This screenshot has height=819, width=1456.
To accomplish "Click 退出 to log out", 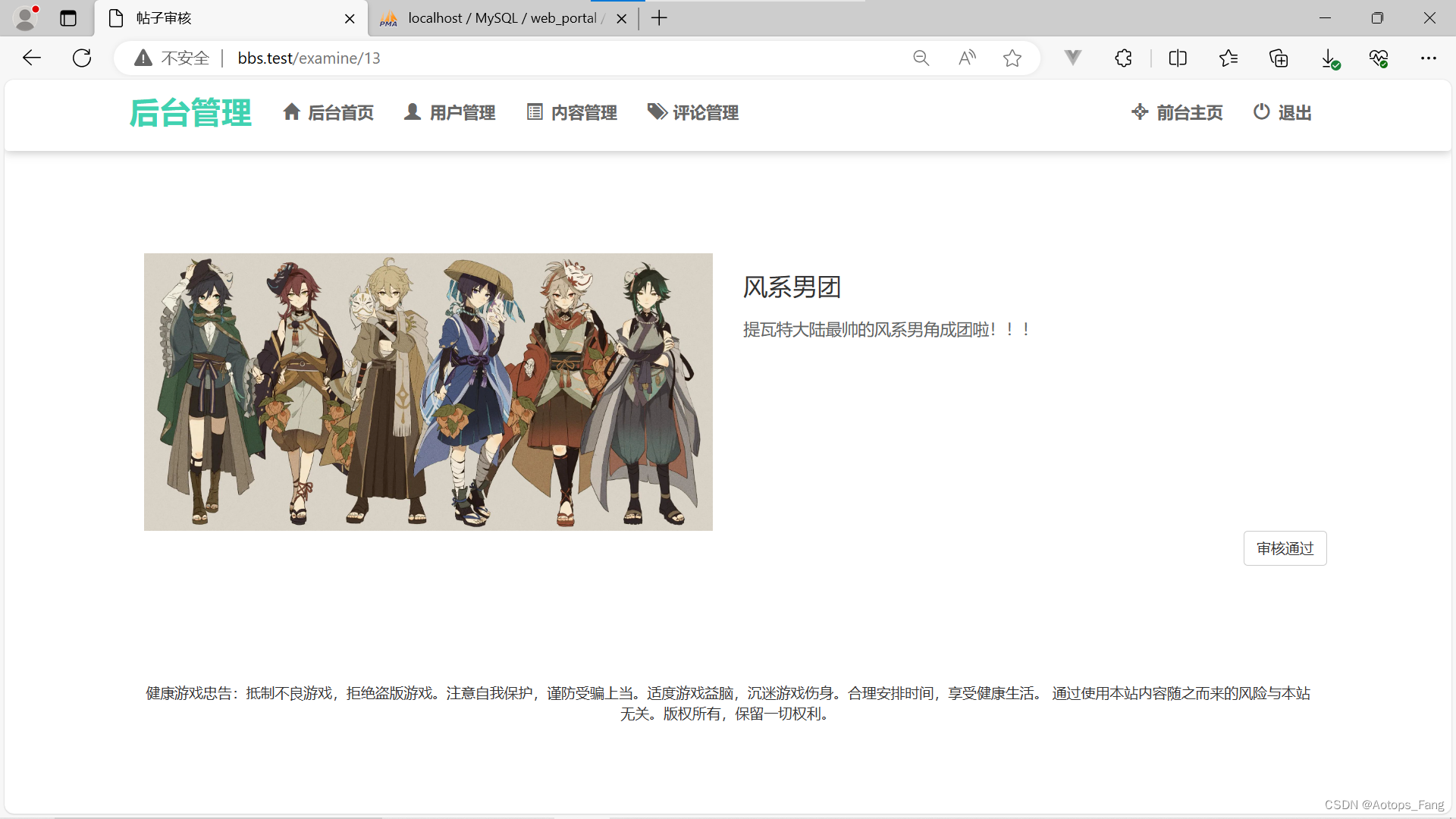I will (1282, 113).
